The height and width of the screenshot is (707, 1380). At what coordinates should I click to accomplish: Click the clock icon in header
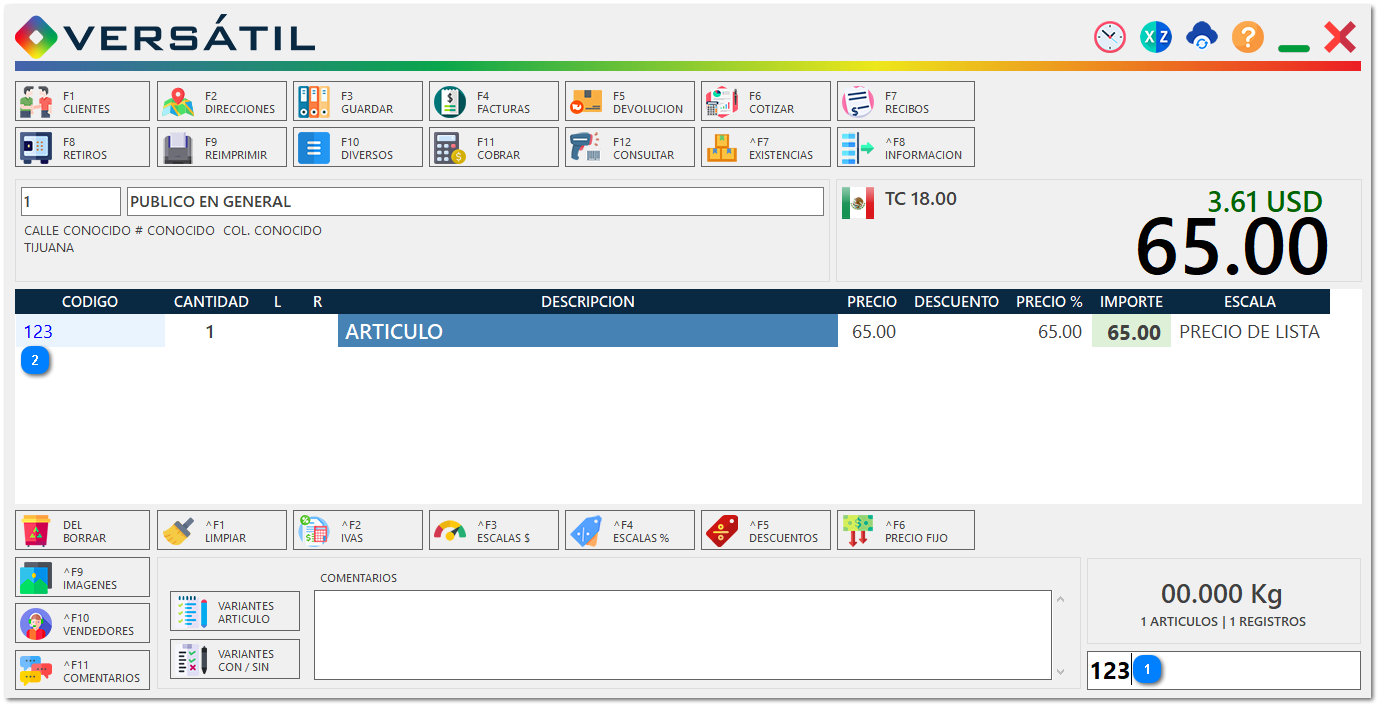click(x=1109, y=38)
